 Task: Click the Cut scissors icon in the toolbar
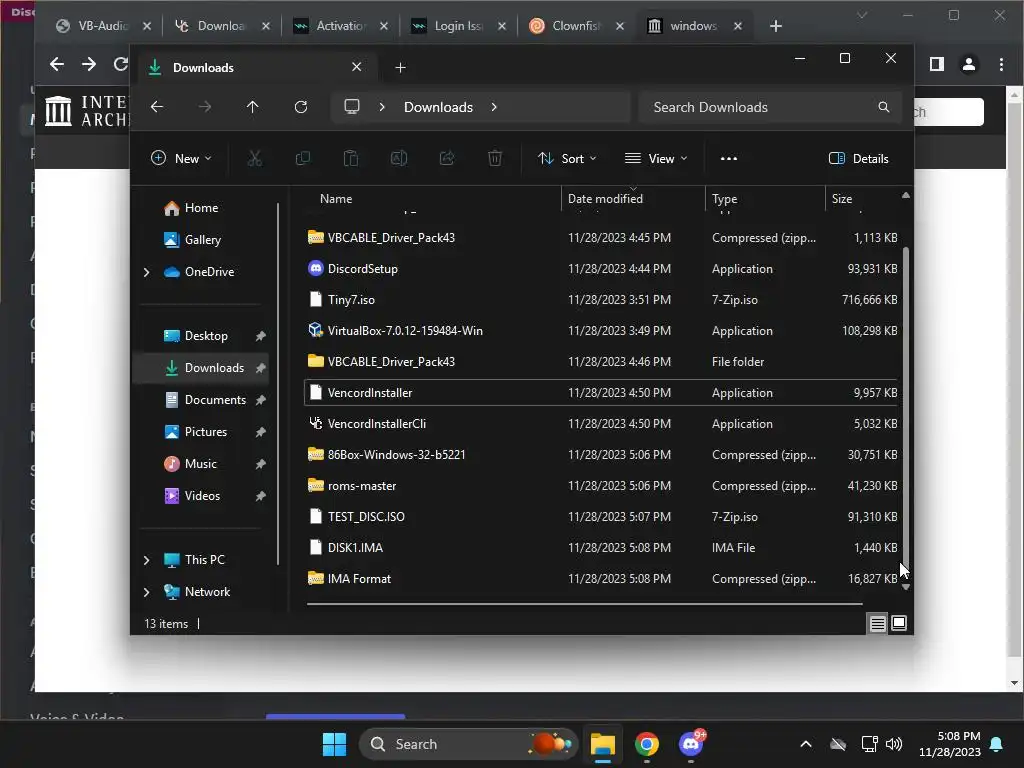click(x=255, y=158)
